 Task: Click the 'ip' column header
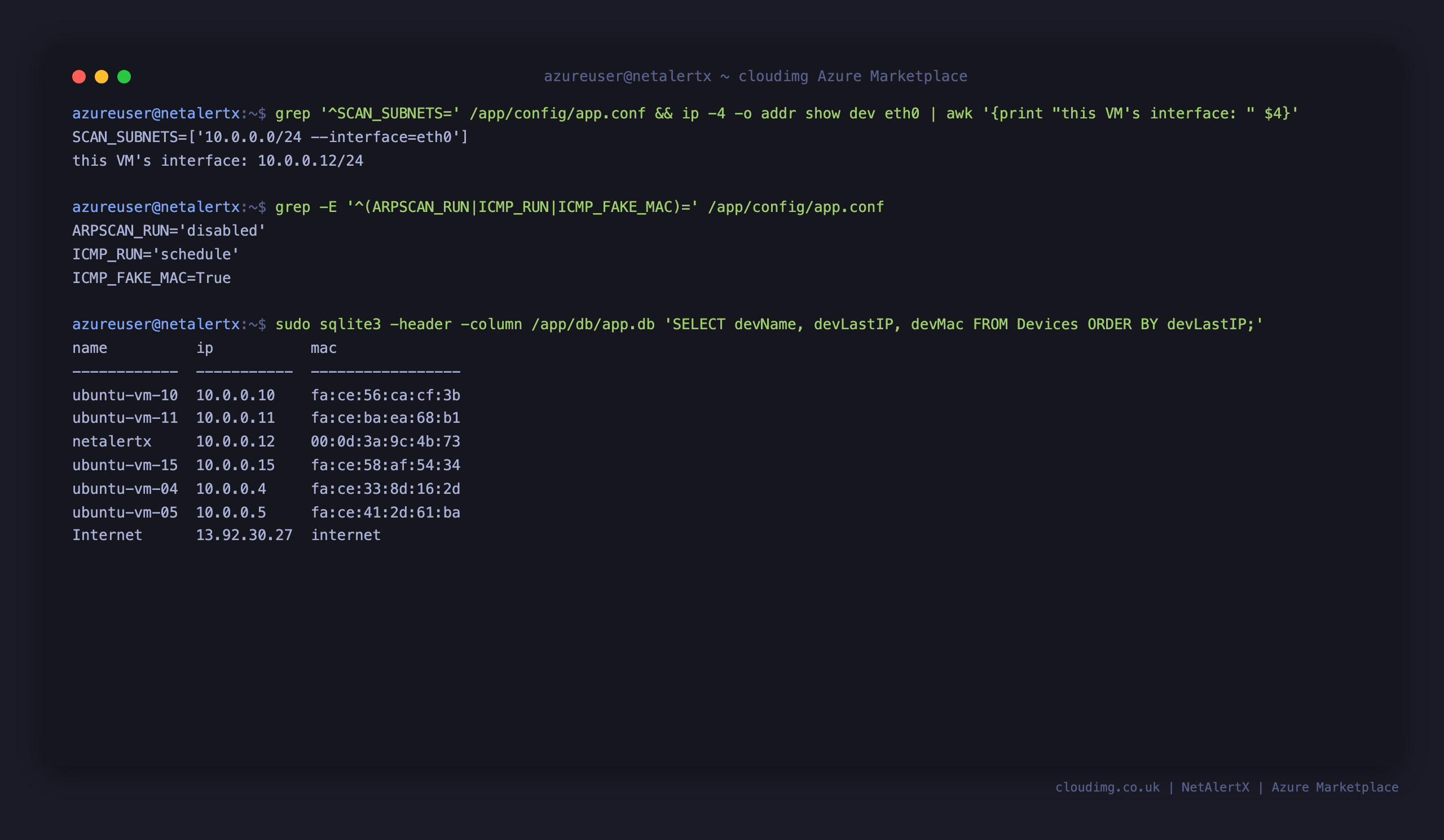pyautogui.click(x=205, y=348)
